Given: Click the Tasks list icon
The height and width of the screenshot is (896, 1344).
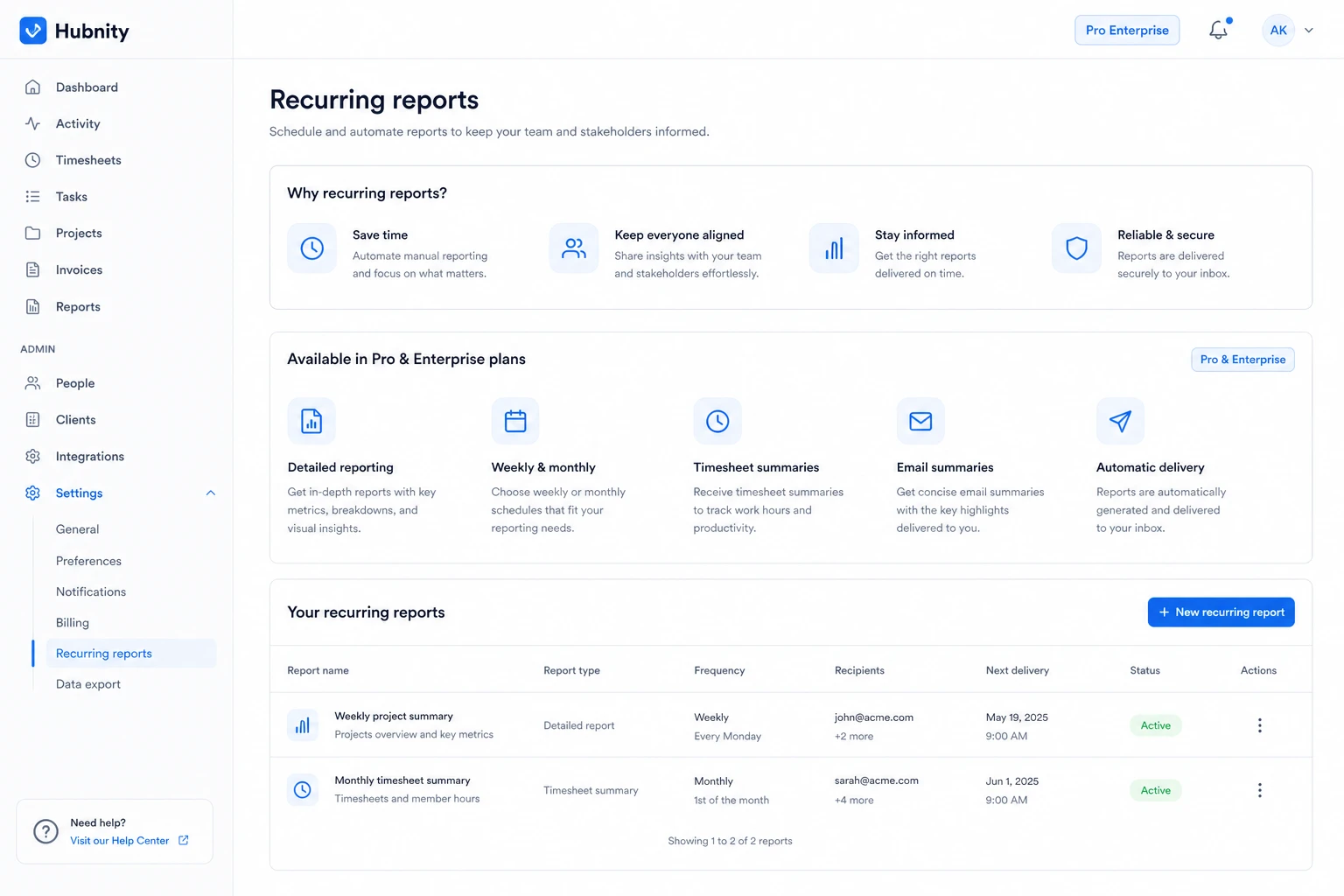Looking at the screenshot, I should coord(32,197).
